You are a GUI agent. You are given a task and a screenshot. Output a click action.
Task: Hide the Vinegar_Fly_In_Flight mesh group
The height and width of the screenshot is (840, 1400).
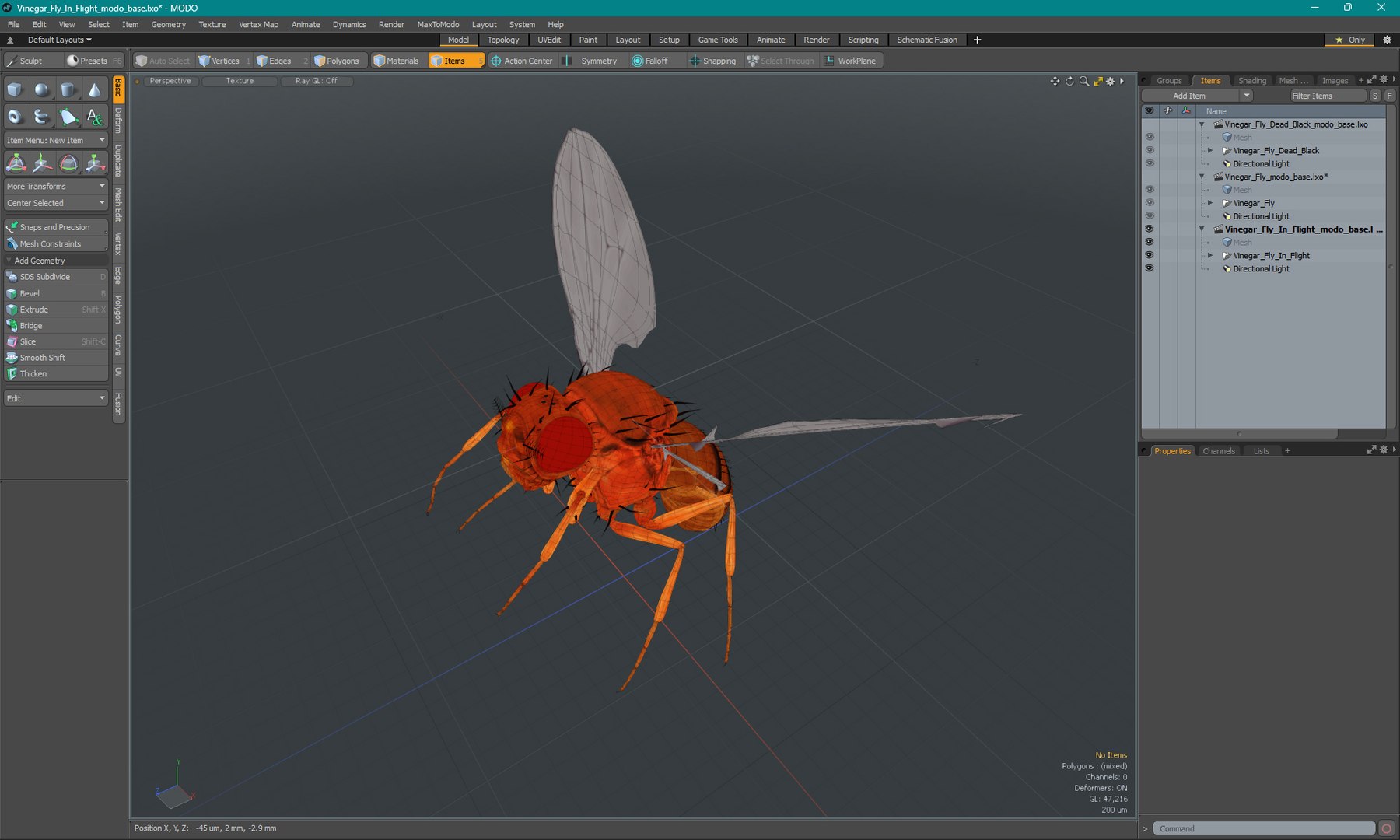click(x=1149, y=255)
